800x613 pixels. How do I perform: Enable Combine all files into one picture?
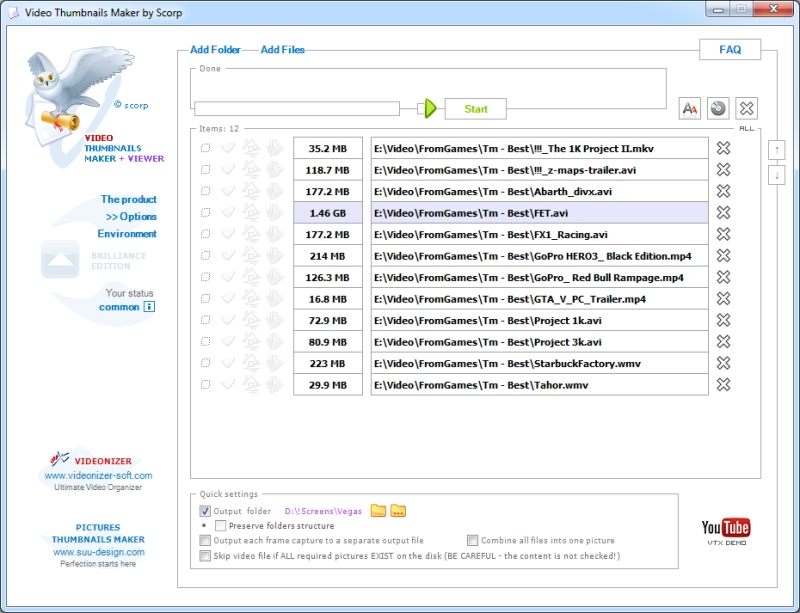click(473, 540)
